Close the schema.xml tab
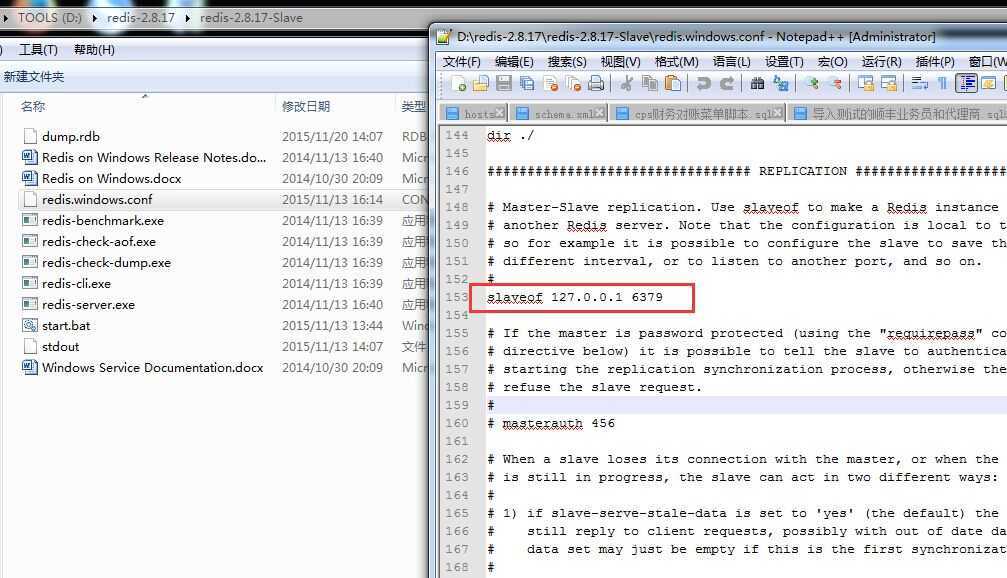1007x578 pixels. tap(599, 112)
